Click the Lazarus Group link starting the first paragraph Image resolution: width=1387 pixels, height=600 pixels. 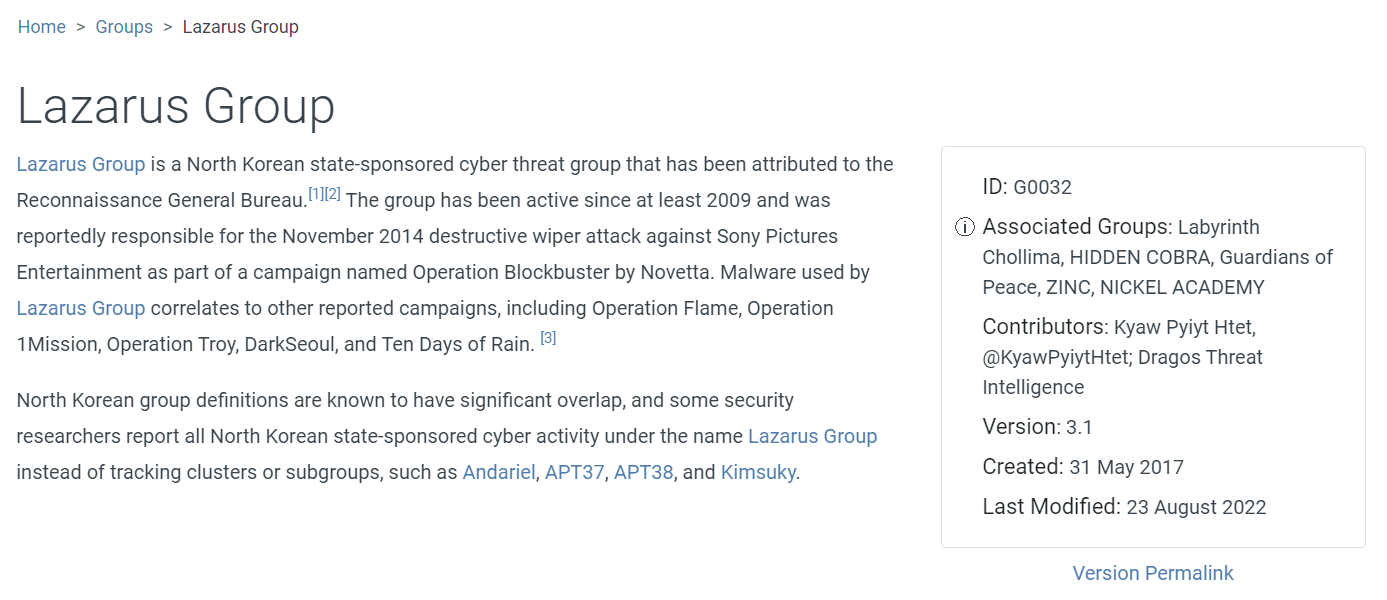tap(81, 164)
